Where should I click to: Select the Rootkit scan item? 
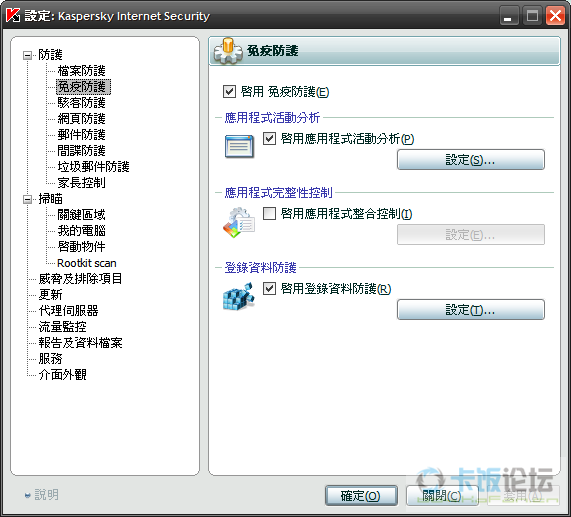click(87, 263)
